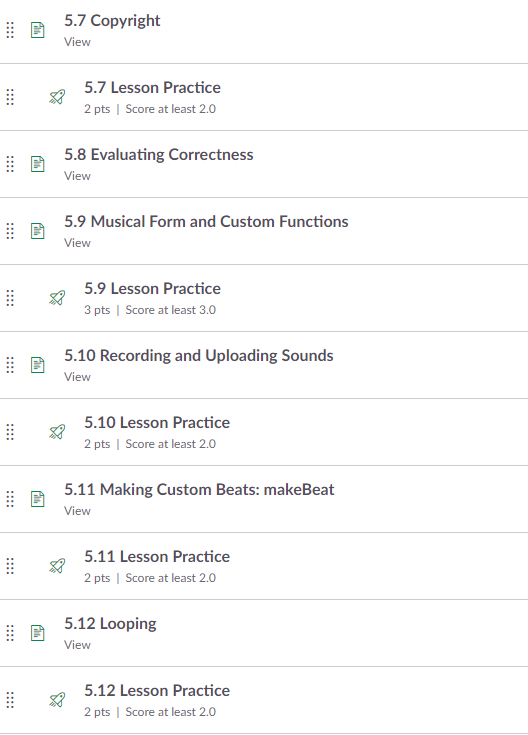The width and height of the screenshot is (528, 735).
Task: Click drag handle for 5.10 Lesson Practice
Action: 10,432
